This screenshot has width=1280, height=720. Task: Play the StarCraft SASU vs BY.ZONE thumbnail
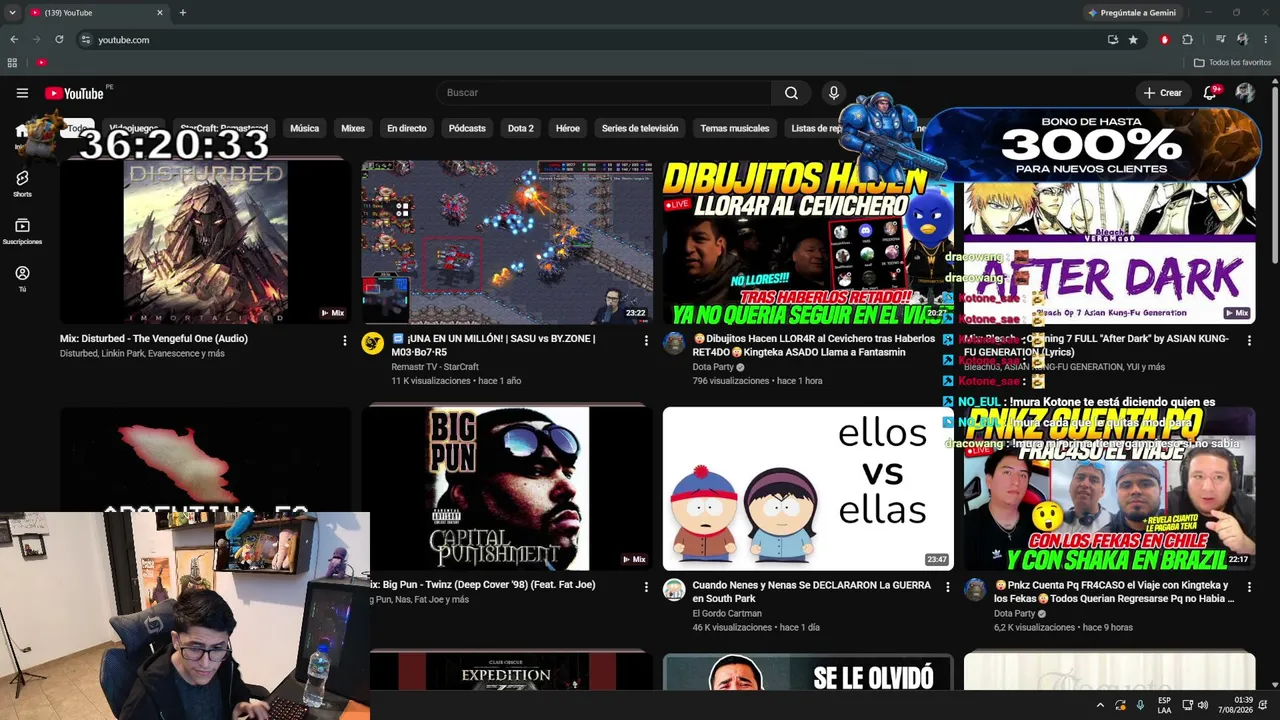pyautogui.click(x=507, y=242)
